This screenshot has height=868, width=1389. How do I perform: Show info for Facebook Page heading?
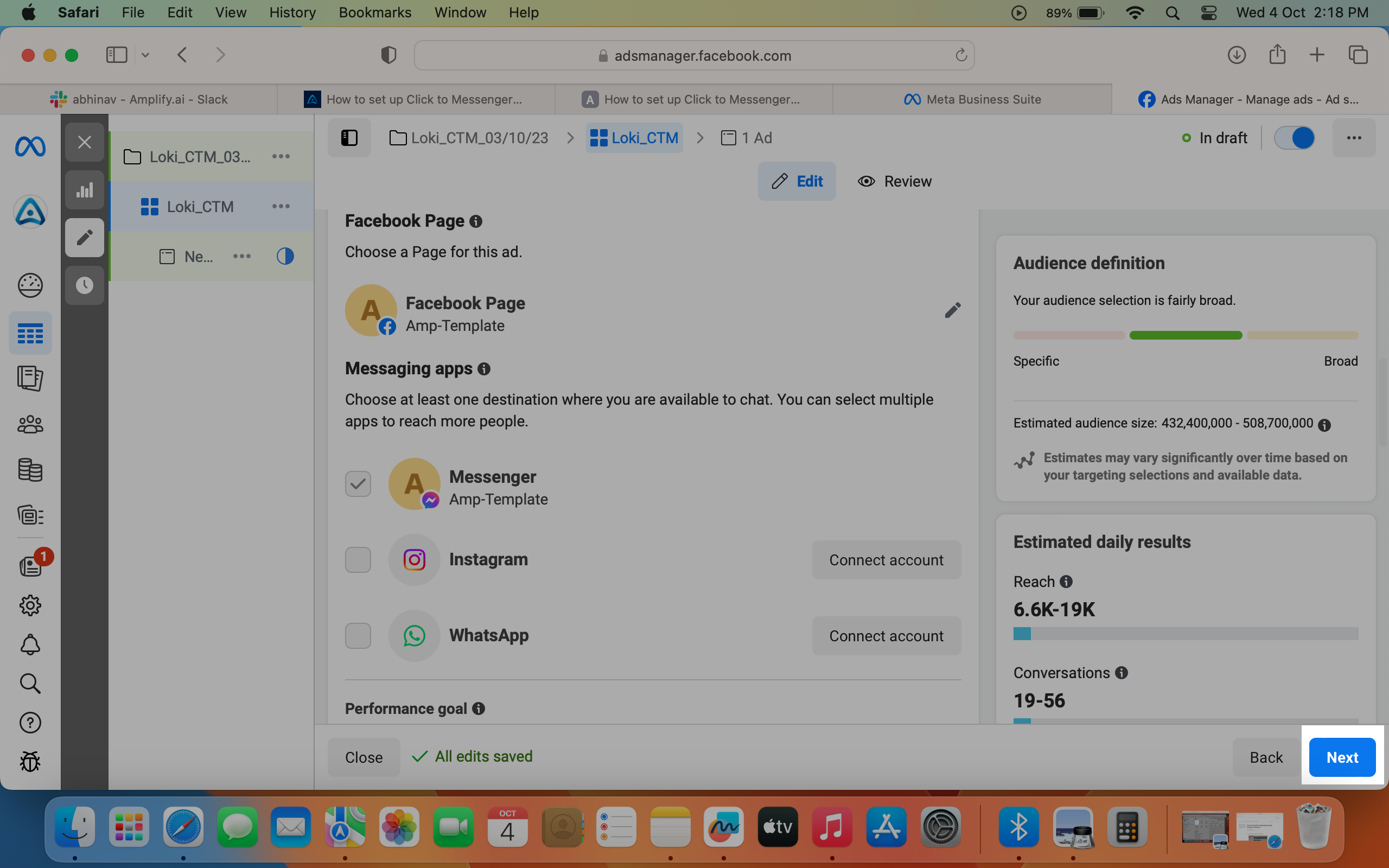[476, 221]
